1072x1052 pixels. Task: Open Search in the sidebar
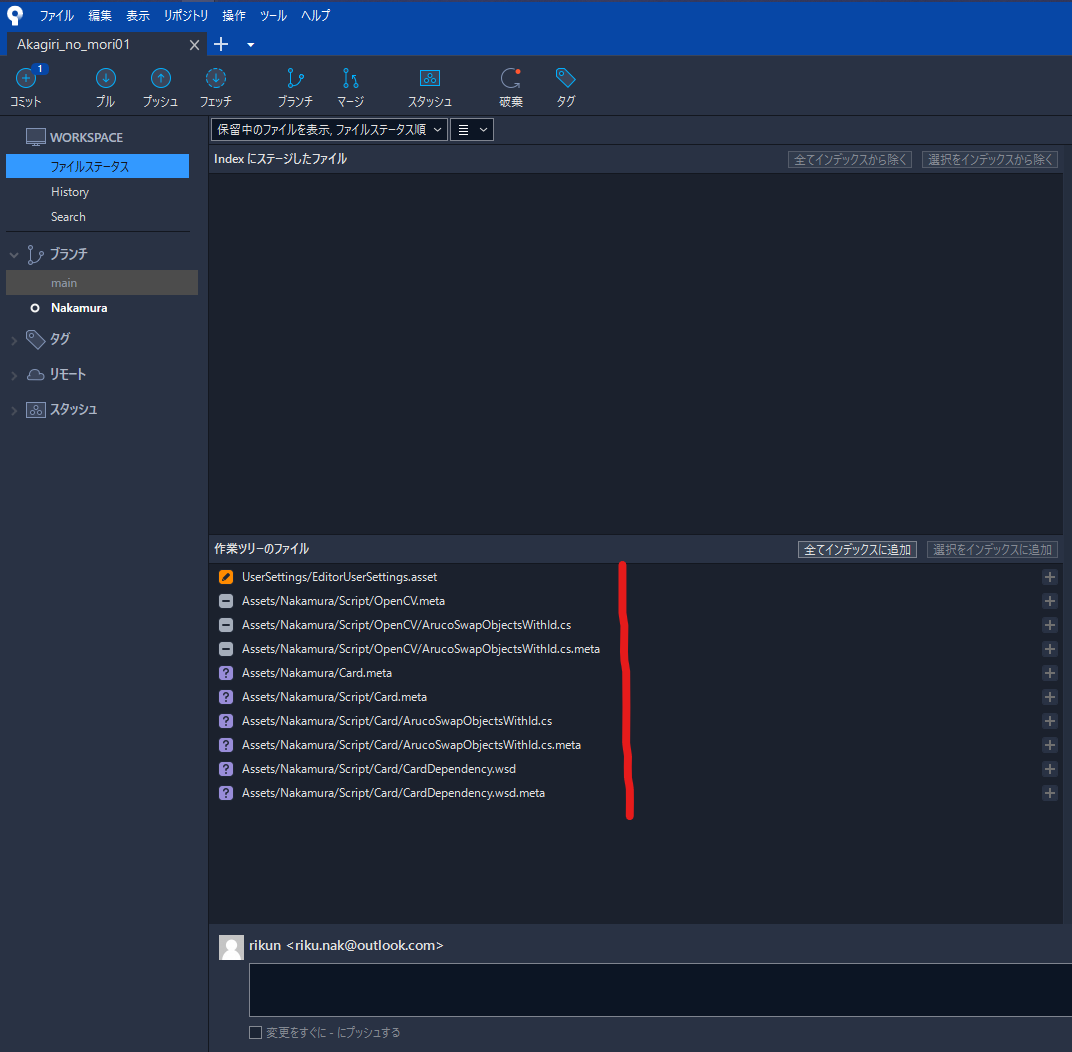point(68,217)
